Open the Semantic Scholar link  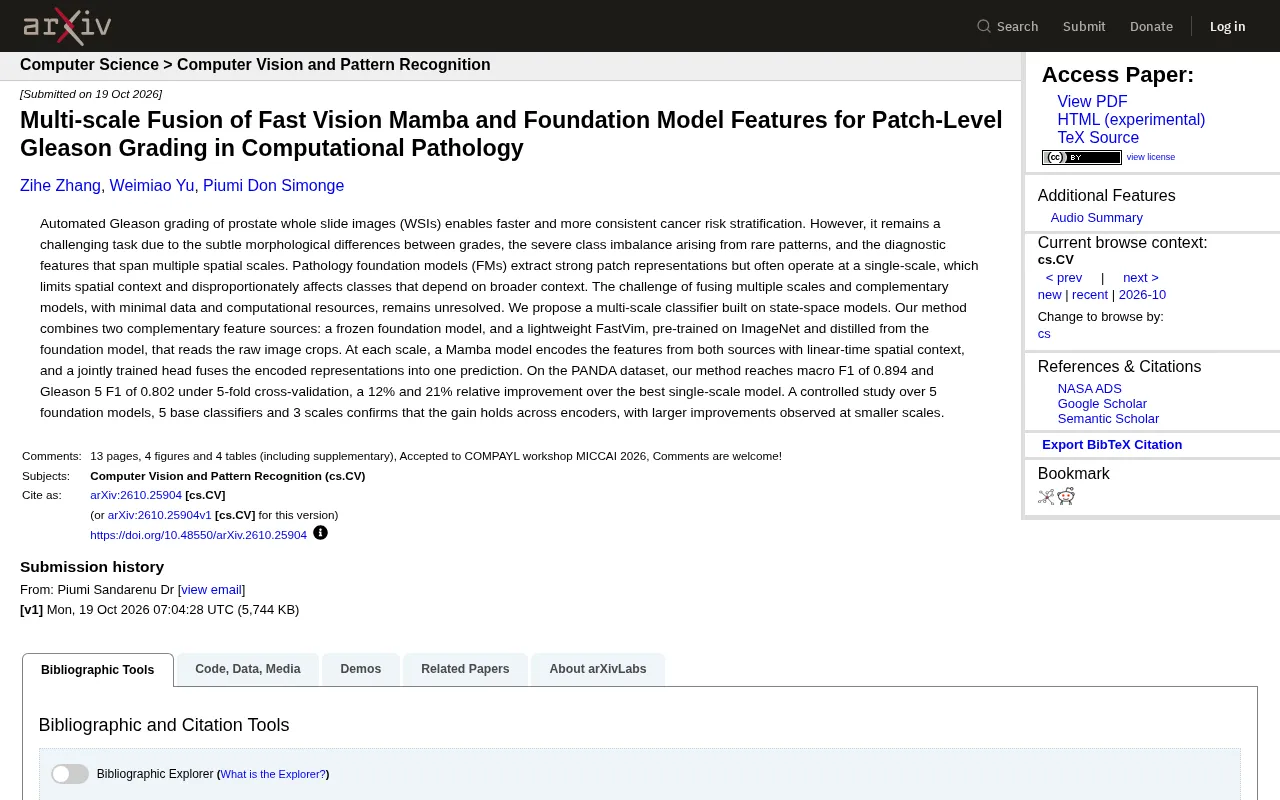pyautogui.click(x=1108, y=419)
